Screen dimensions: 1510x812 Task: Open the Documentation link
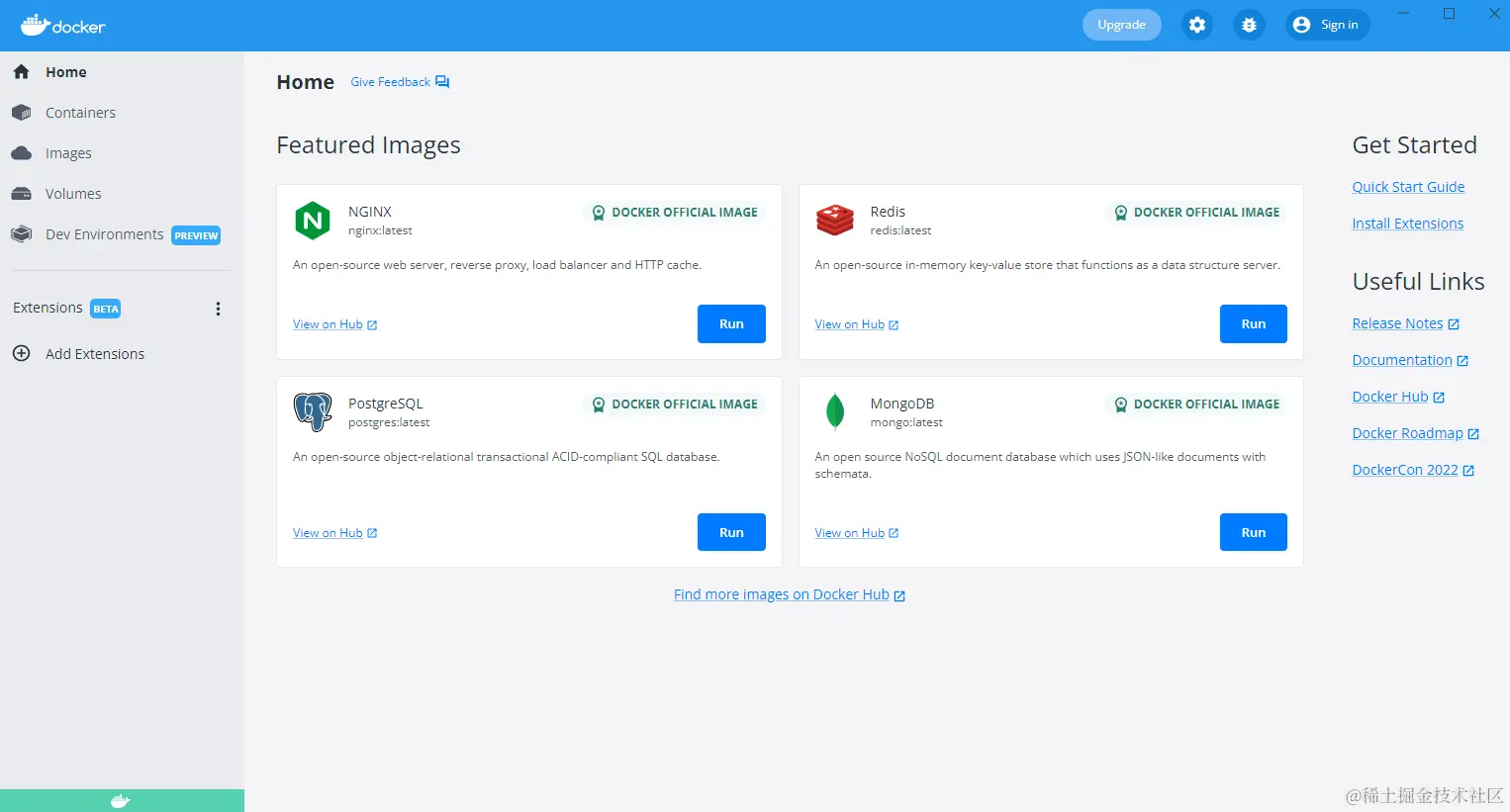1410,360
